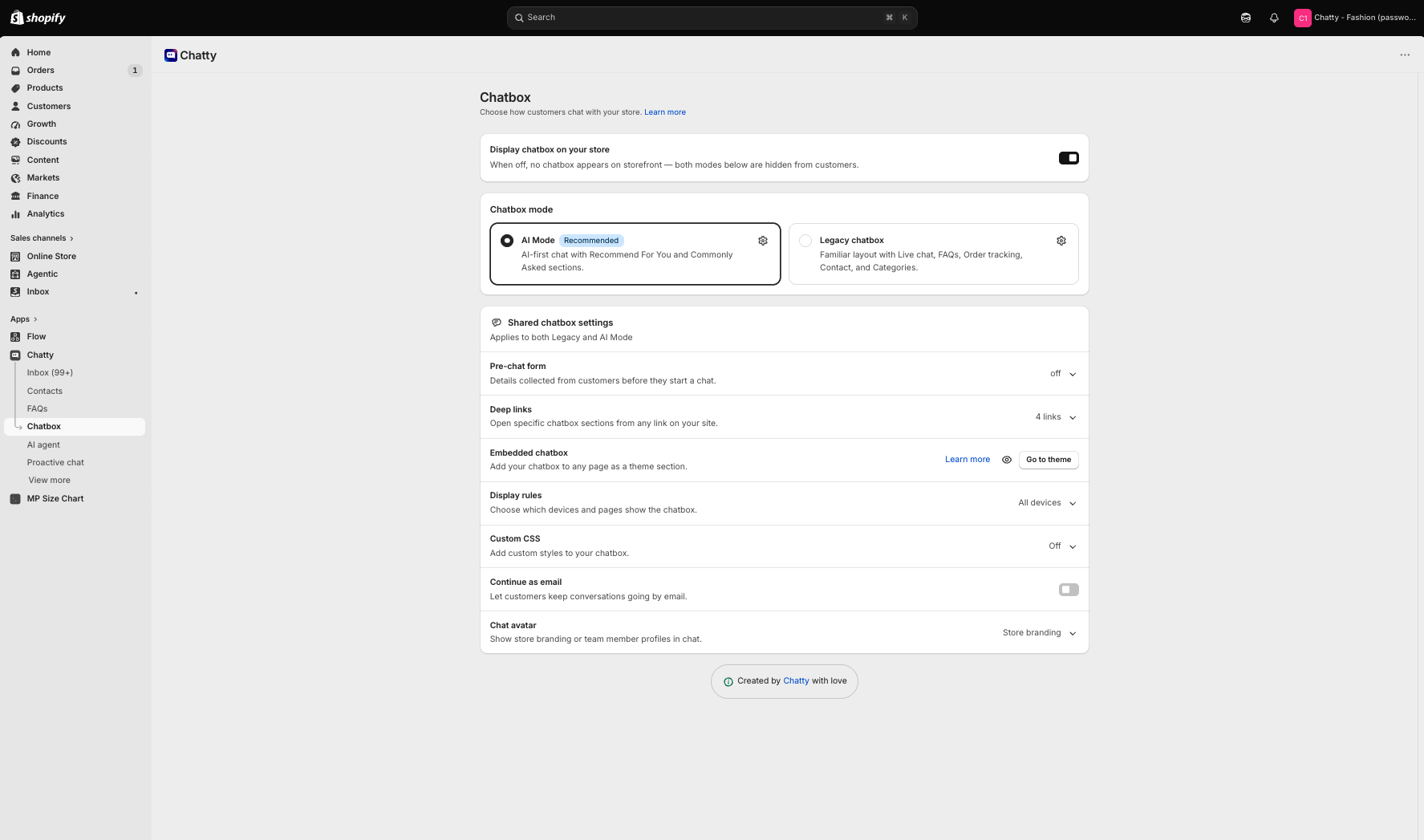
Task: Click the Orders count badge
Action: click(135, 71)
